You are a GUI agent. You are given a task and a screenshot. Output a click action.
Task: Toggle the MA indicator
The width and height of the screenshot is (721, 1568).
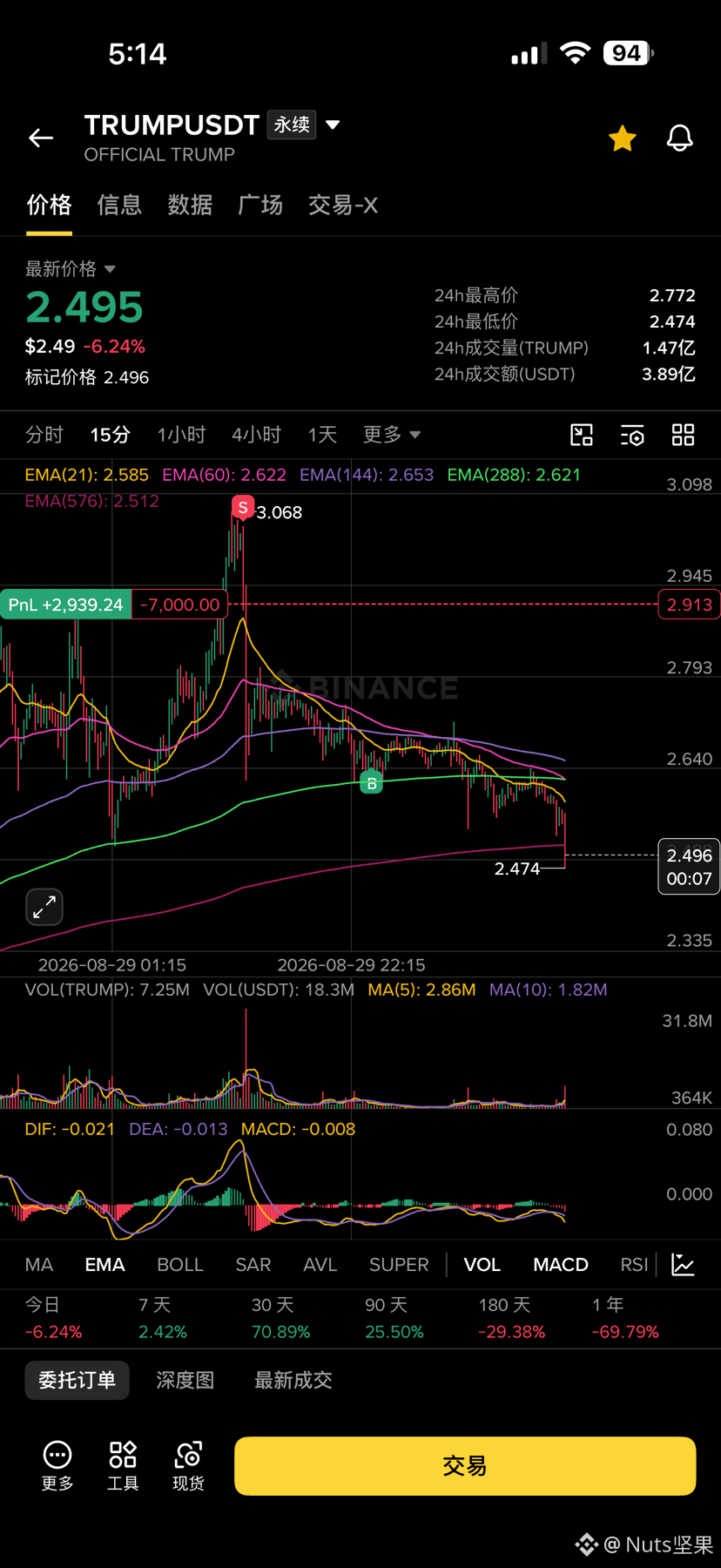point(39,1265)
